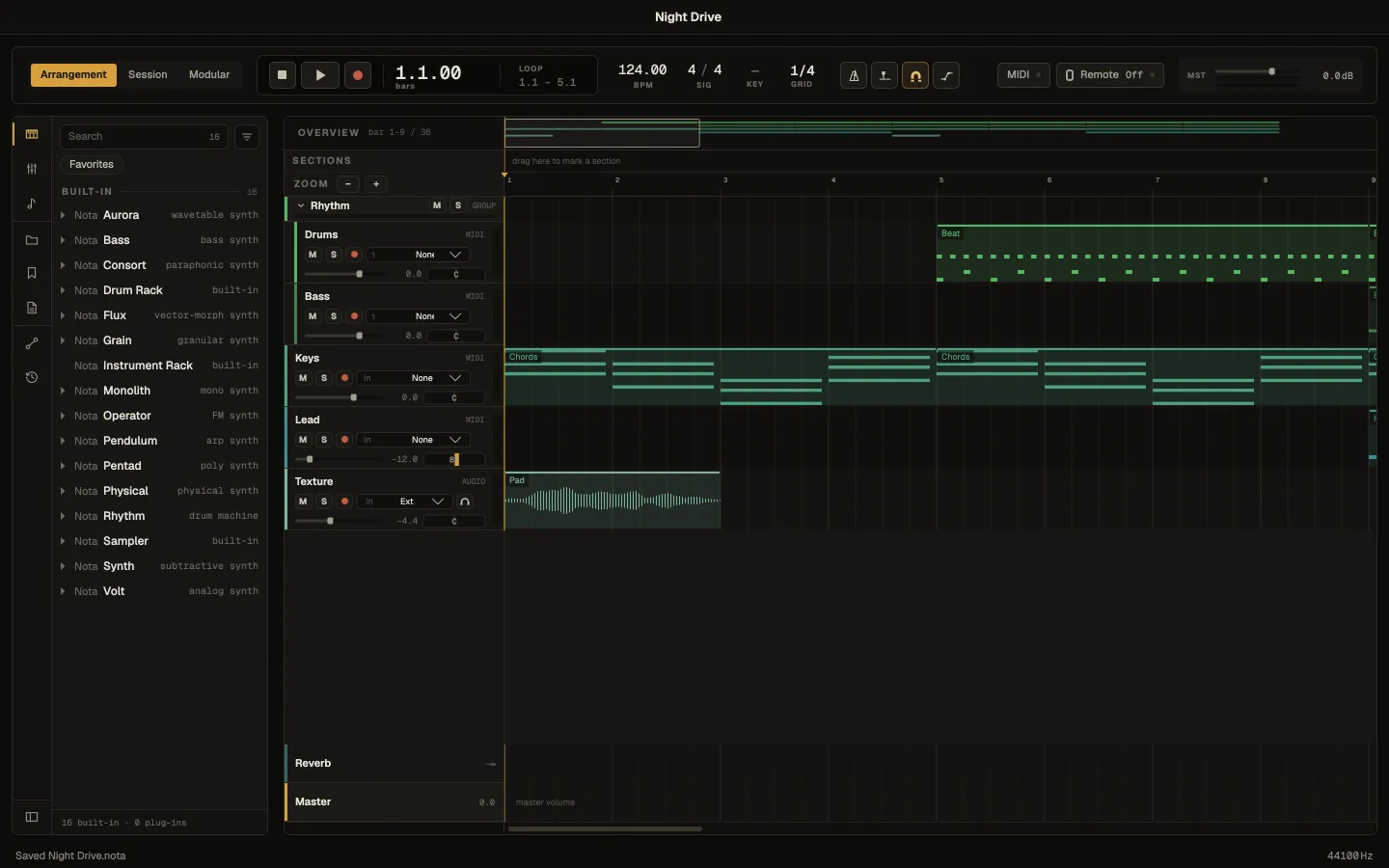Open the instruments browser keyboard icon
Image resolution: width=1389 pixels, height=868 pixels.
pos(32,134)
